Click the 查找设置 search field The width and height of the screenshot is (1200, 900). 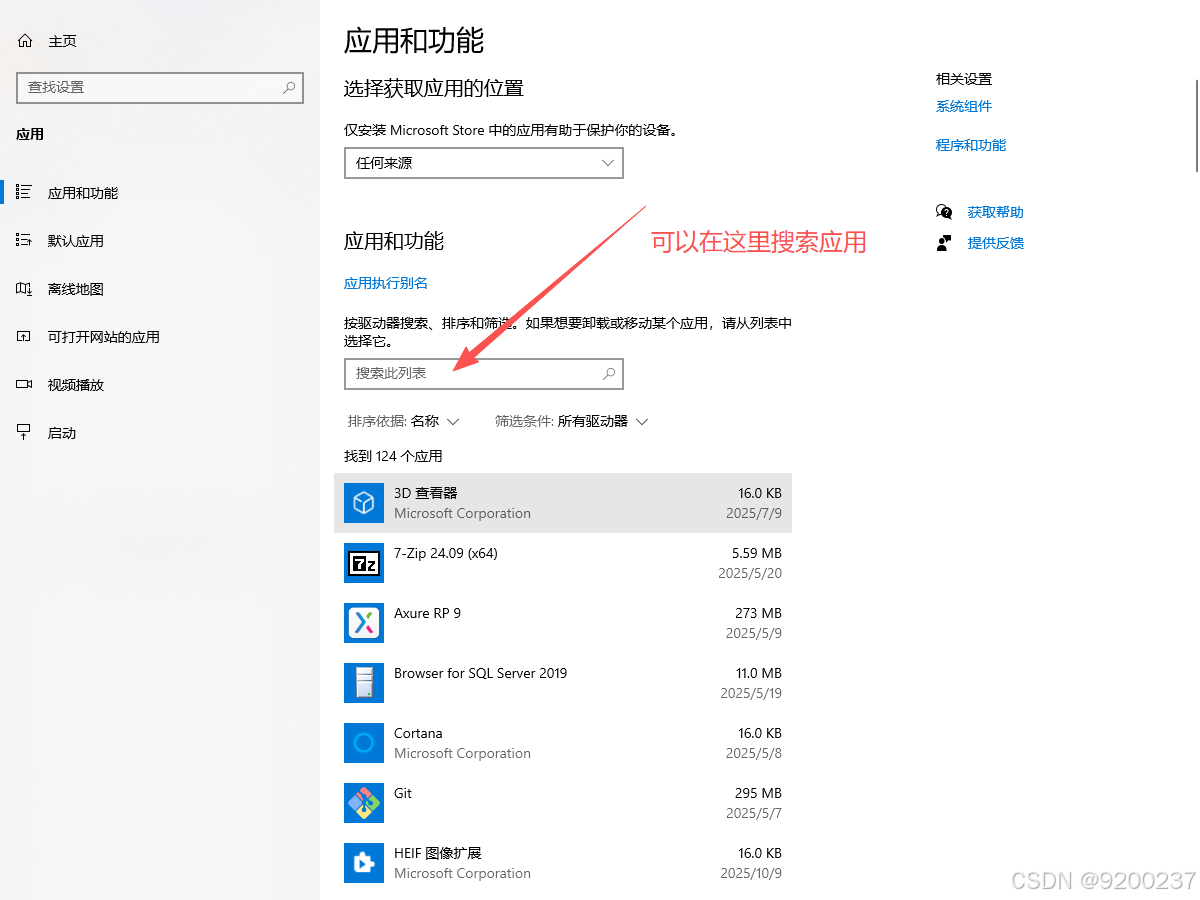click(x=160, y=88)
